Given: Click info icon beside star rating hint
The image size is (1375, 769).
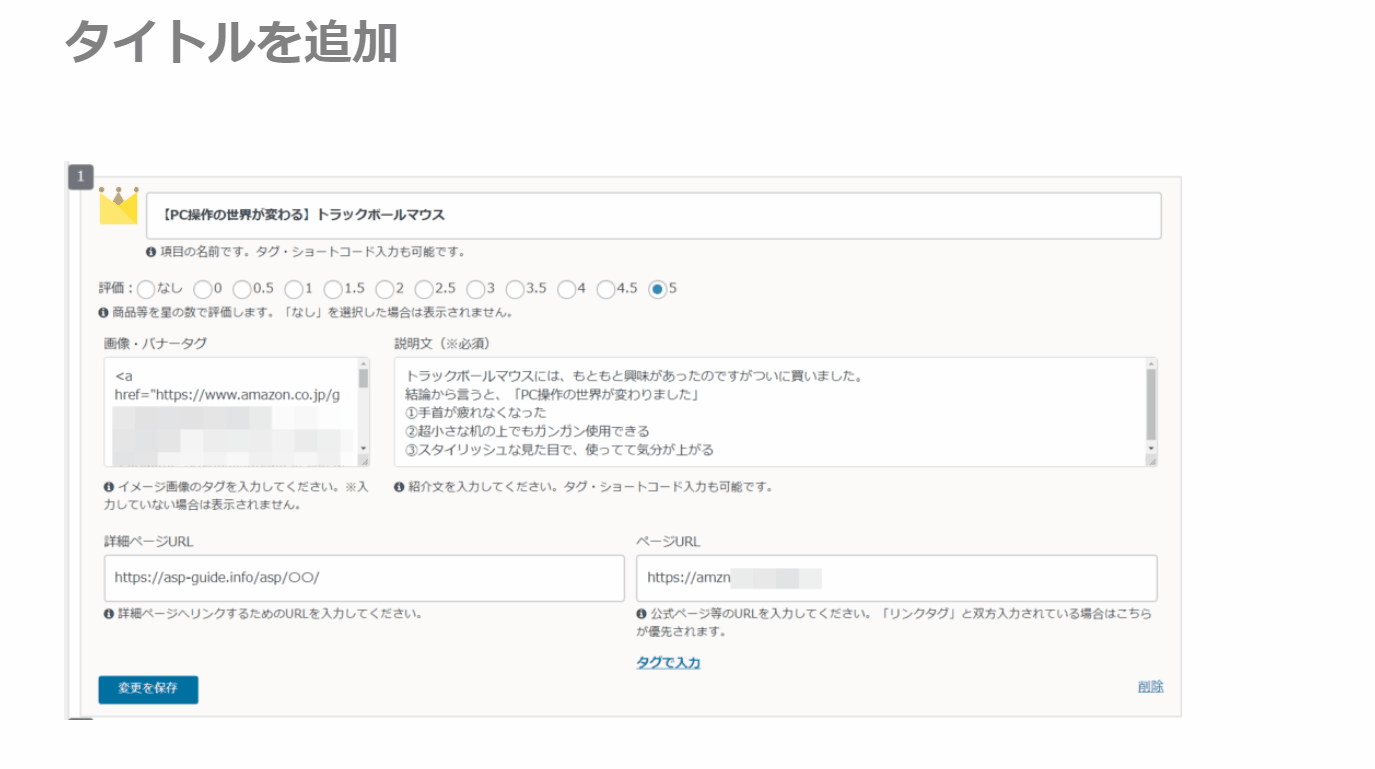Looking at the screenshot, I should coord(103,312).
